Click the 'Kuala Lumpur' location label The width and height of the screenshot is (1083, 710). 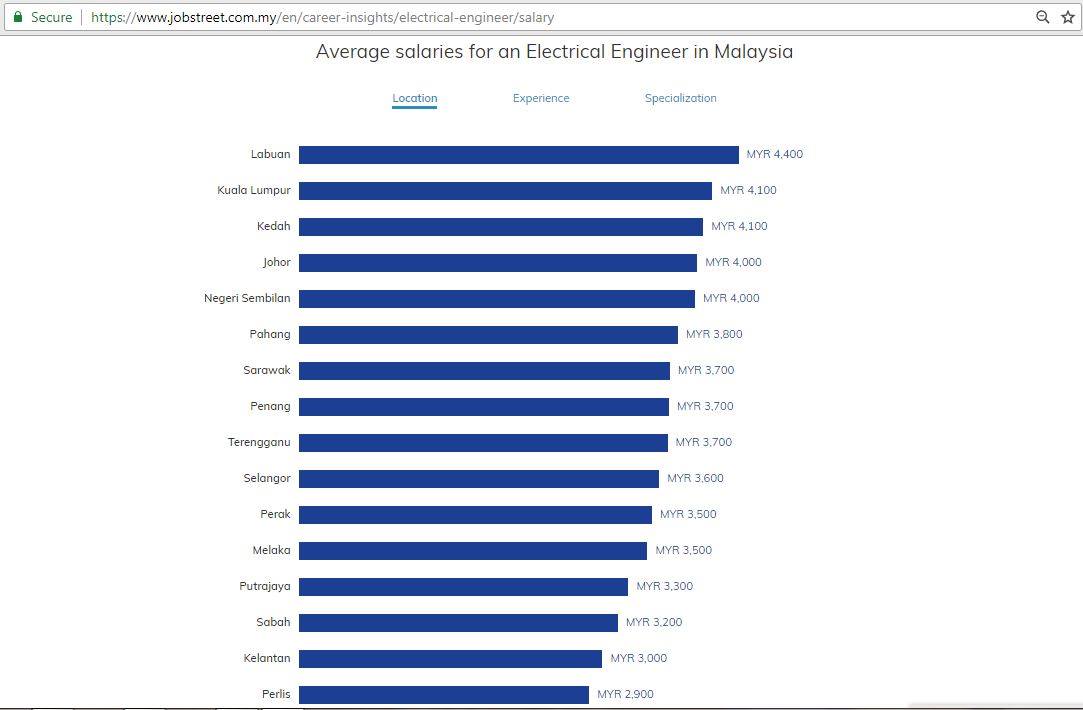pyautogui.click(x=253, y=190)
